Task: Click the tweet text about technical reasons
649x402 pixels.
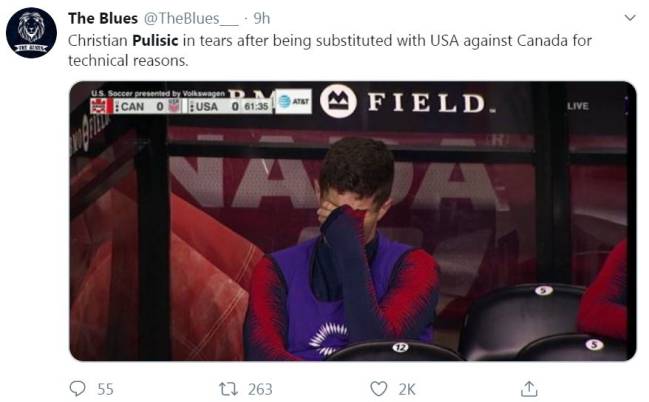Action: pyautogui.click(x=330, y=51)
